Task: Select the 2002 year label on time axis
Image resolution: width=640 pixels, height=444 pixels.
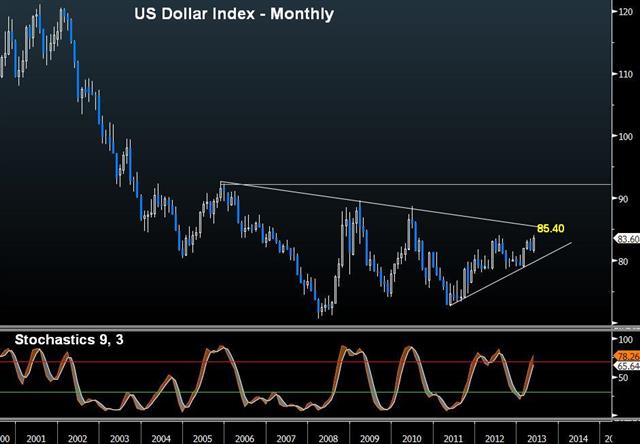Action: click(78, 439)
